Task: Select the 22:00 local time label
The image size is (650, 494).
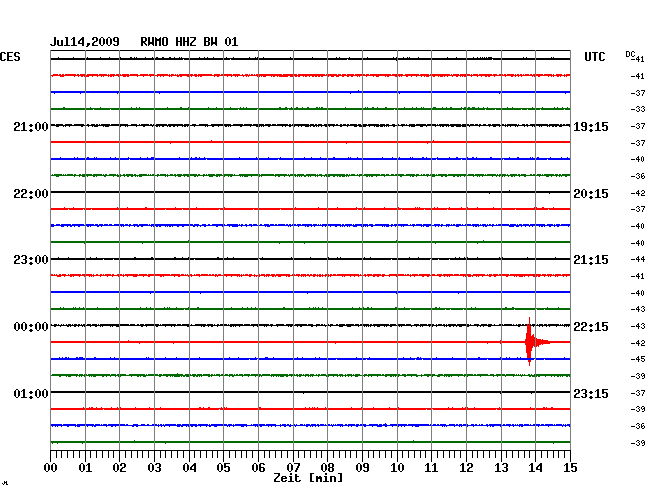Action: [x=31, y=194]
